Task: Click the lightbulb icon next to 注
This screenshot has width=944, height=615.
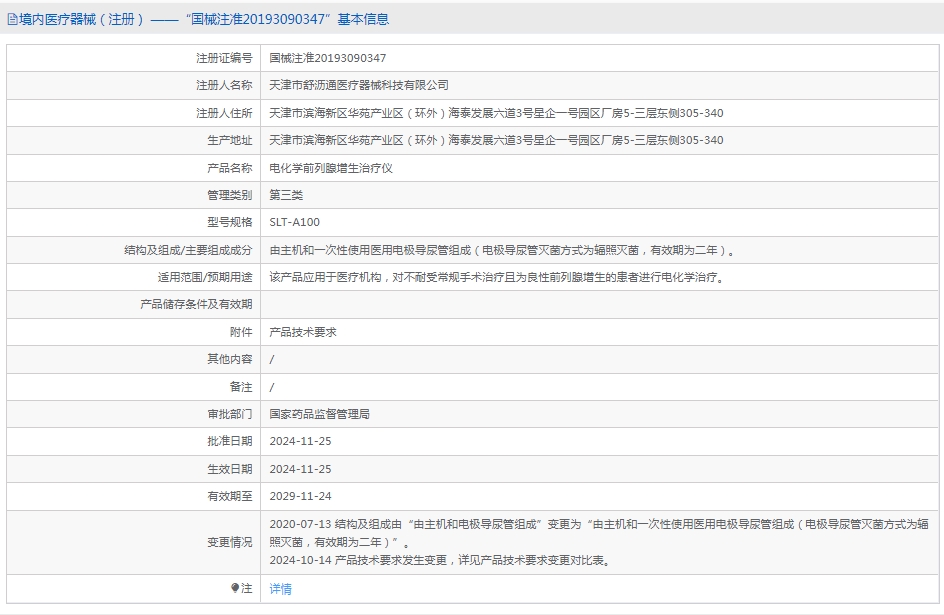Action: point(235,588)
